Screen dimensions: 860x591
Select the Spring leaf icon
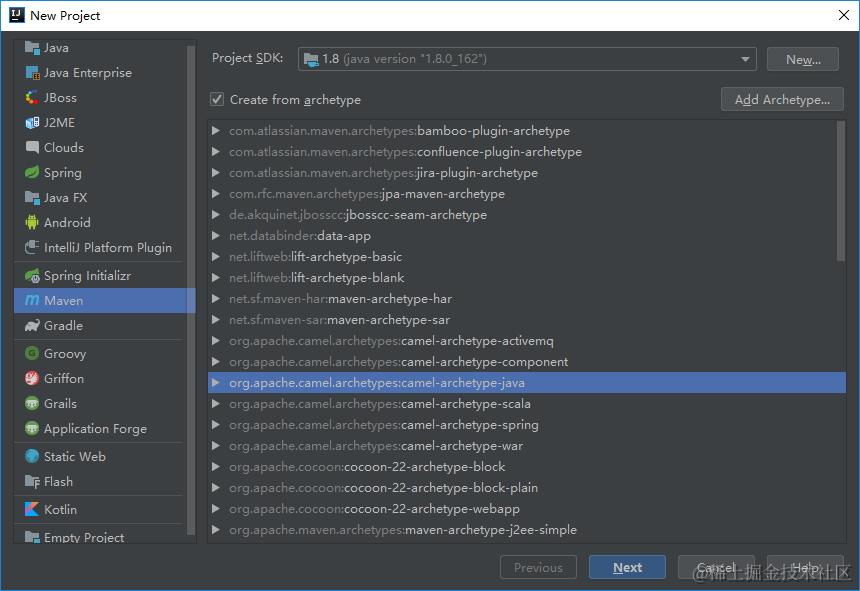pyautogui.click(x=32, y=172)
